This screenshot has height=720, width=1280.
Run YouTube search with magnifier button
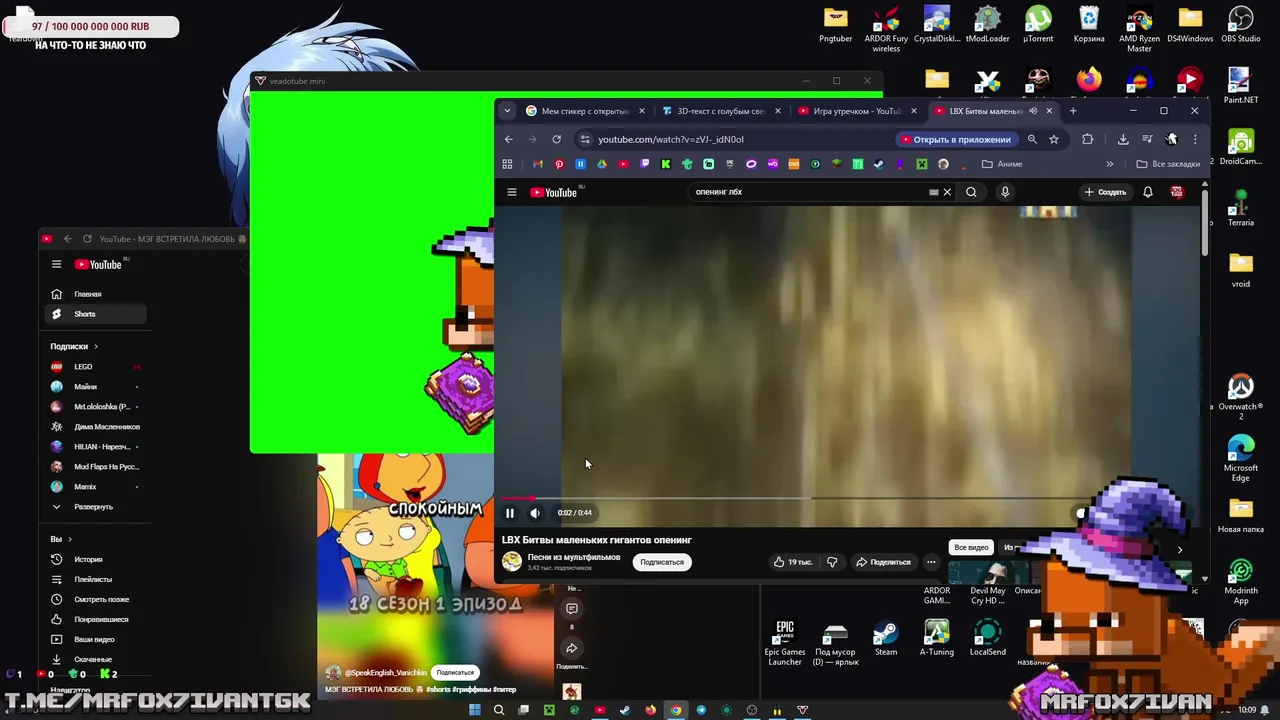[971, 192]
